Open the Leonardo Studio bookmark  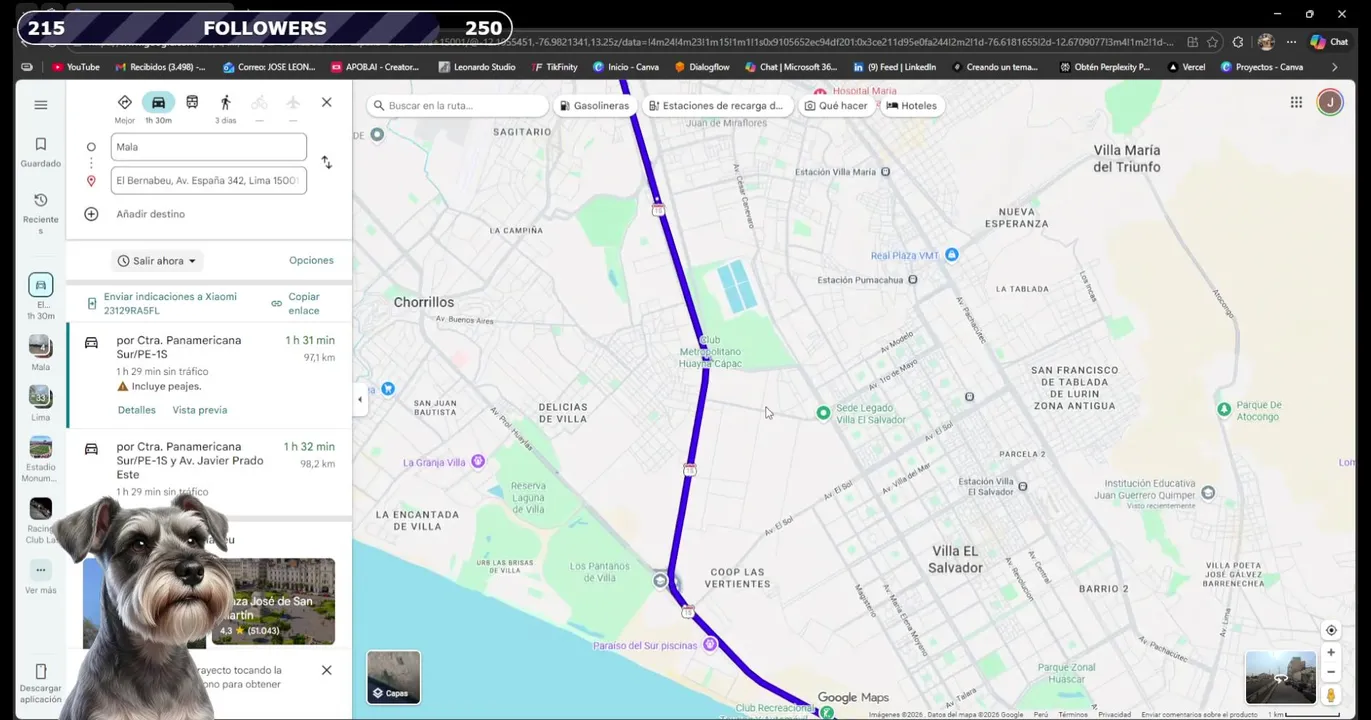[x=477, y=67]
